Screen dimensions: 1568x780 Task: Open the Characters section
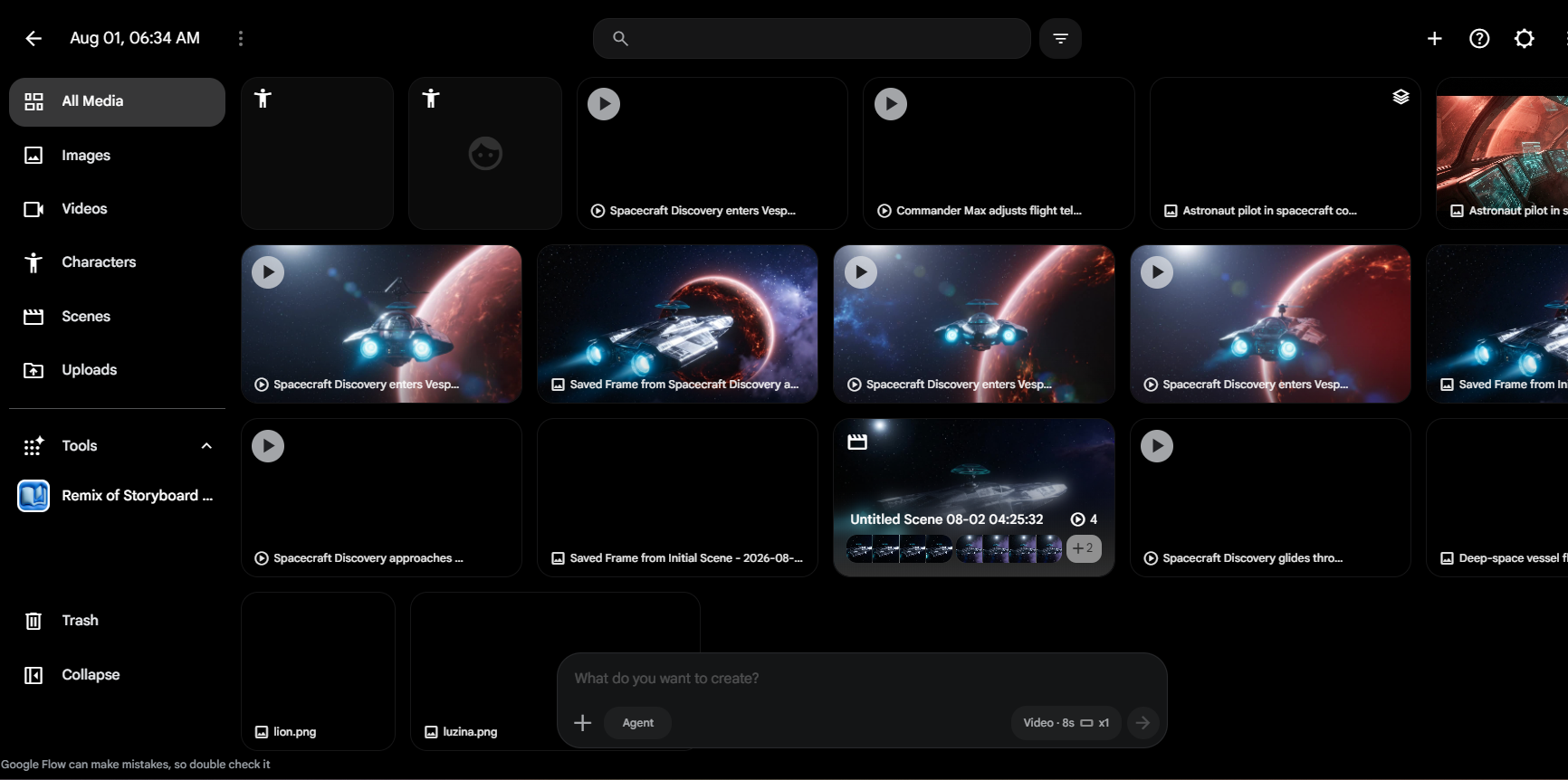click(x=117, y=262)
